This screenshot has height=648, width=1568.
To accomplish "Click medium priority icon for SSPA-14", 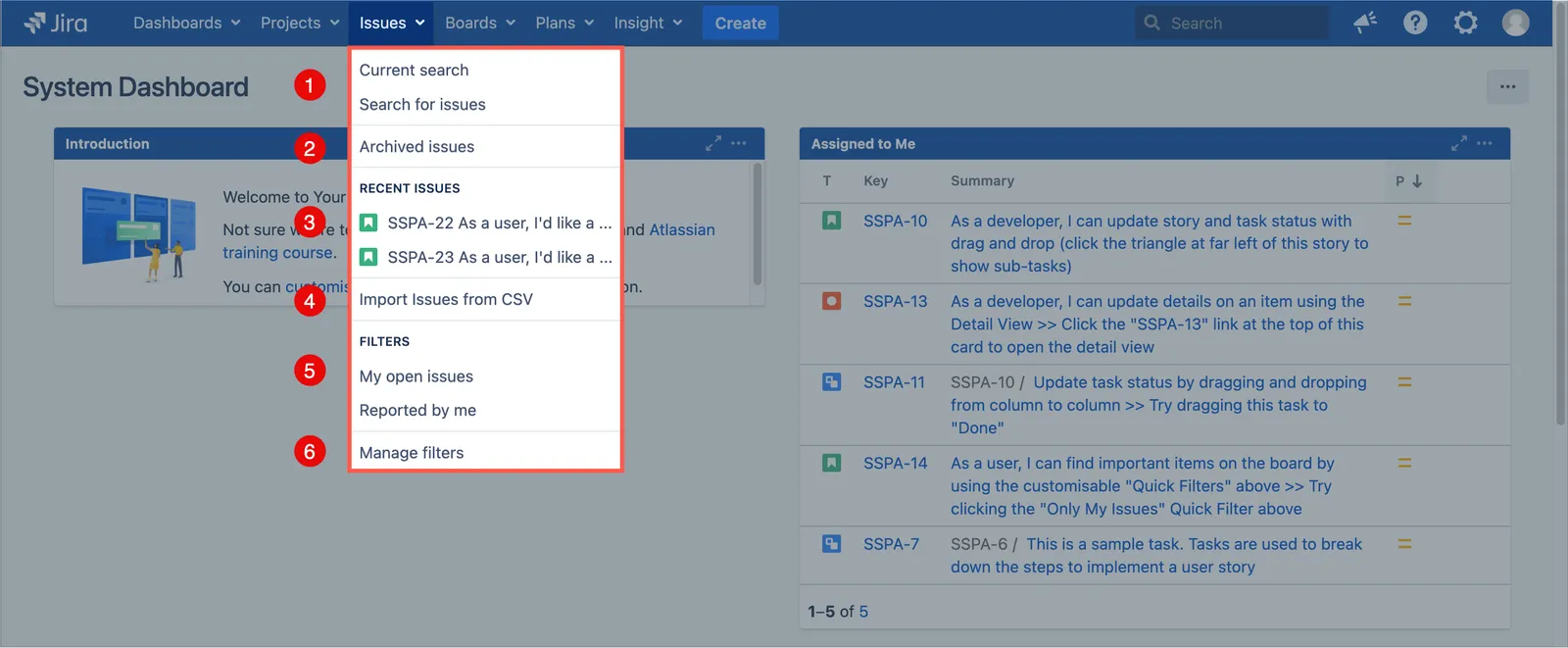I will [x=1404, y=463].
